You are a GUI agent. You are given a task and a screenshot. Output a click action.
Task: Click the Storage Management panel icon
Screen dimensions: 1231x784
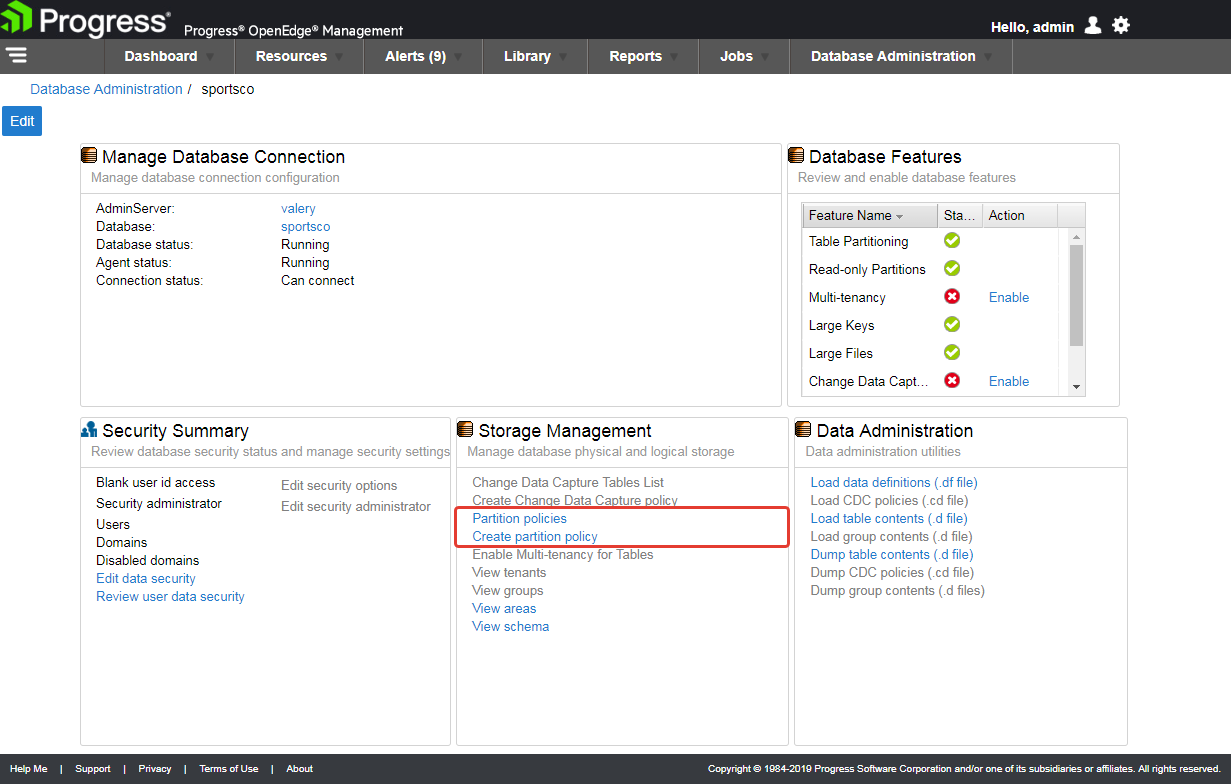[x=465, y=430]
